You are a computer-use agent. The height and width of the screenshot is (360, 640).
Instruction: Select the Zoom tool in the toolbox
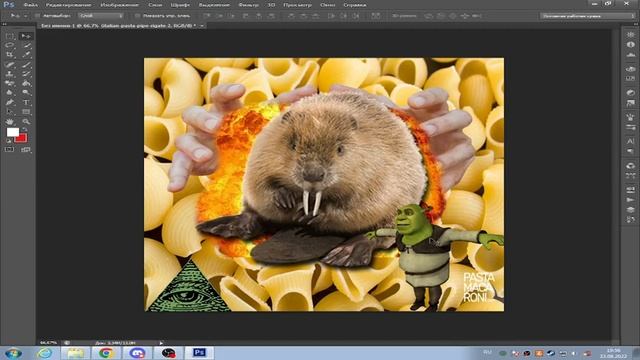[x=27, y=122]
